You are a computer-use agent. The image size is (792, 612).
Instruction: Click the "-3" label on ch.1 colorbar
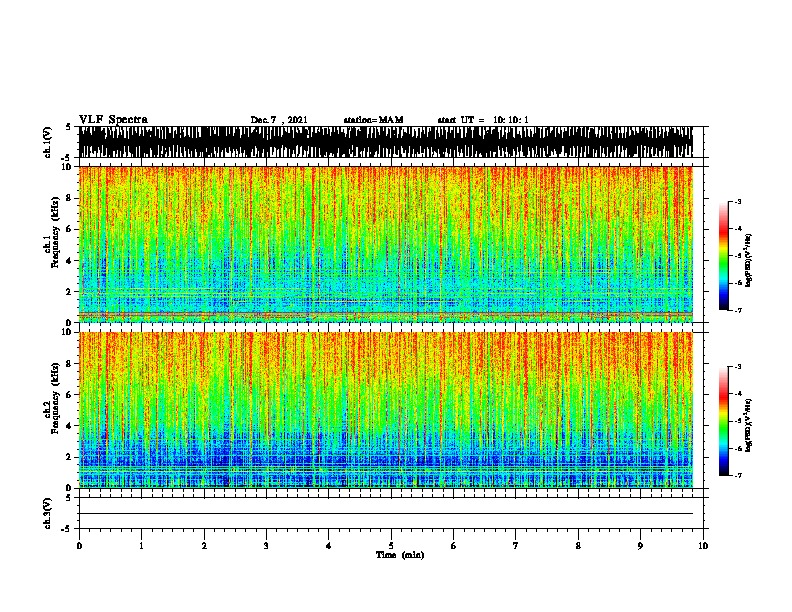[x=738, y=201]
